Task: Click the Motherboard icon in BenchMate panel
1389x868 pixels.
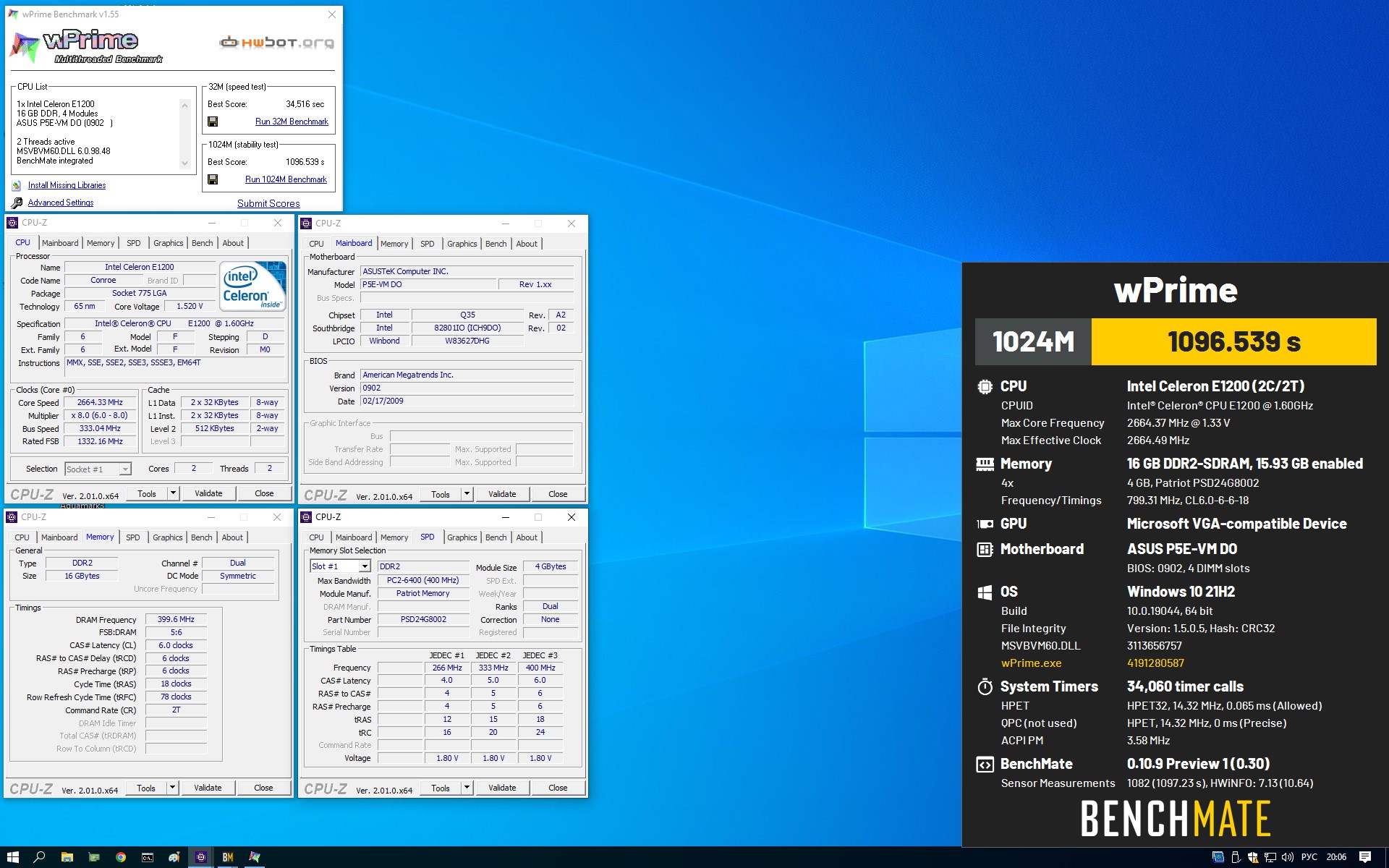Action: point(985,549)
